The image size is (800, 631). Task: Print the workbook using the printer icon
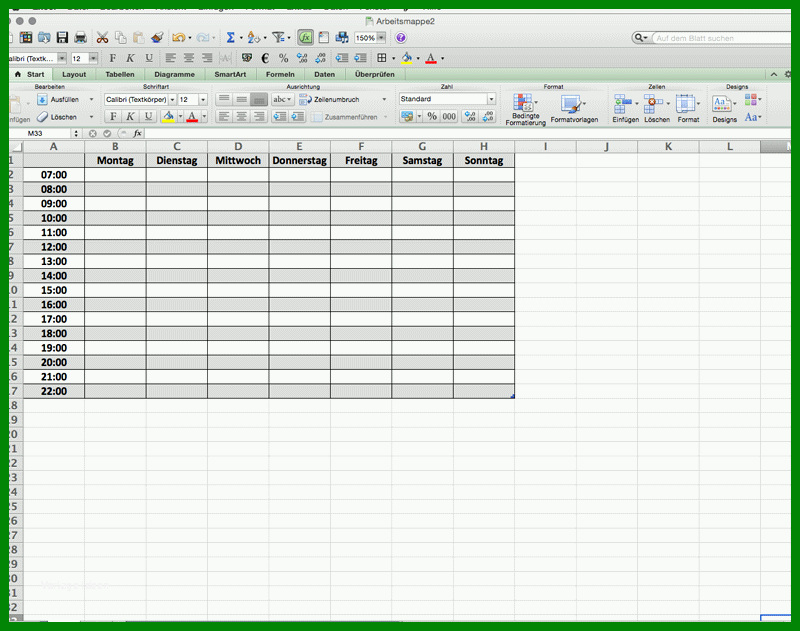click(81, 37)
